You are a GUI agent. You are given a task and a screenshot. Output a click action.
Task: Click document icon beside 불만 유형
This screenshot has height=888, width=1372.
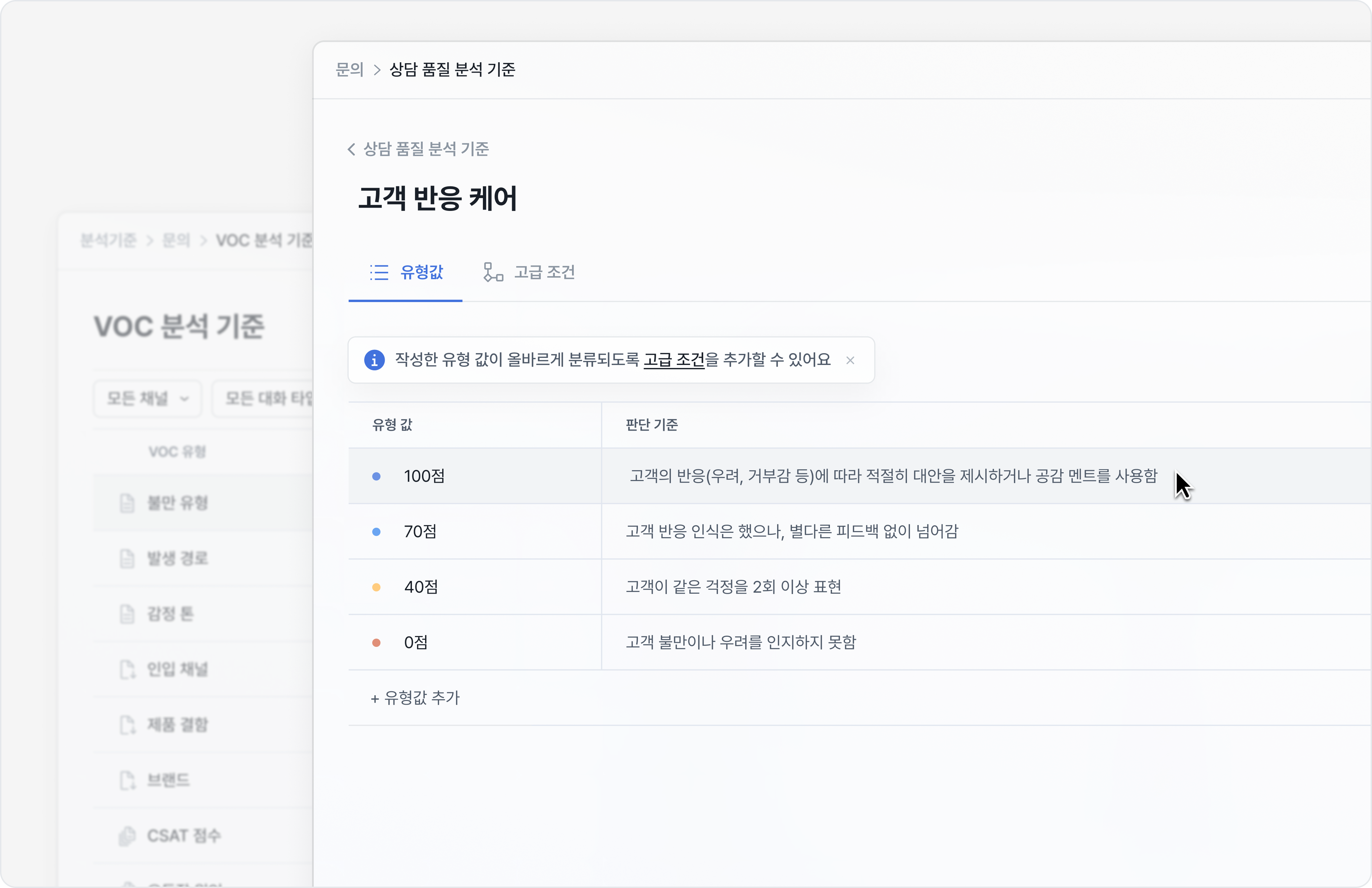pyautogui.click(x=127, y=504)
